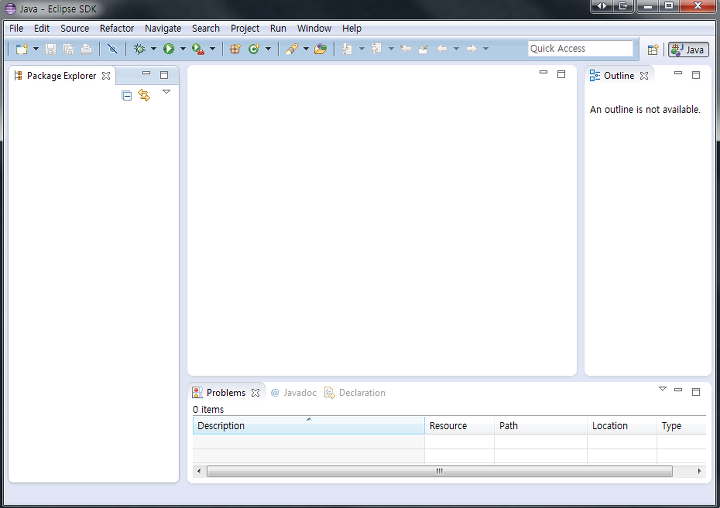Open the New dropdown arrow
Viewport: 720px width, 508px height.
[x=35, y=49]
